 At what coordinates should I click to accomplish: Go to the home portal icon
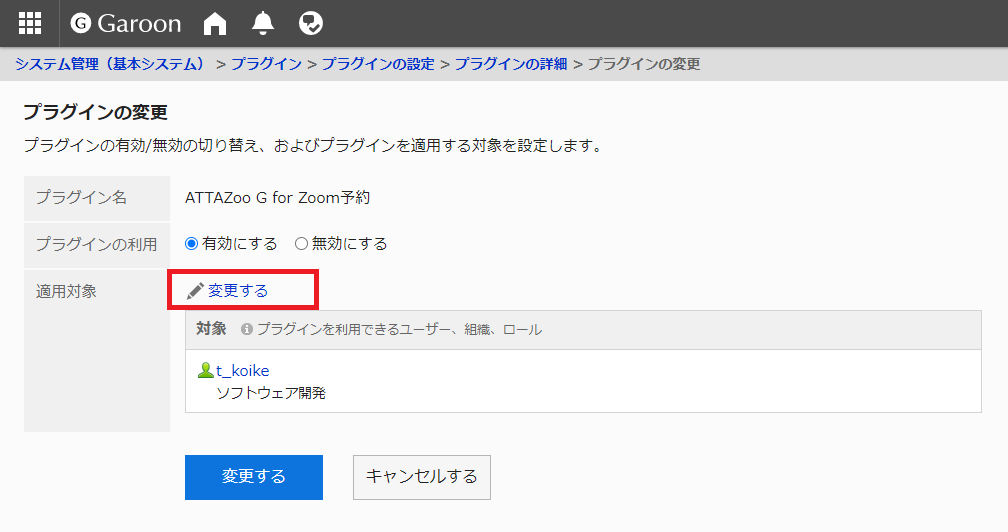[x=215, y=23]
